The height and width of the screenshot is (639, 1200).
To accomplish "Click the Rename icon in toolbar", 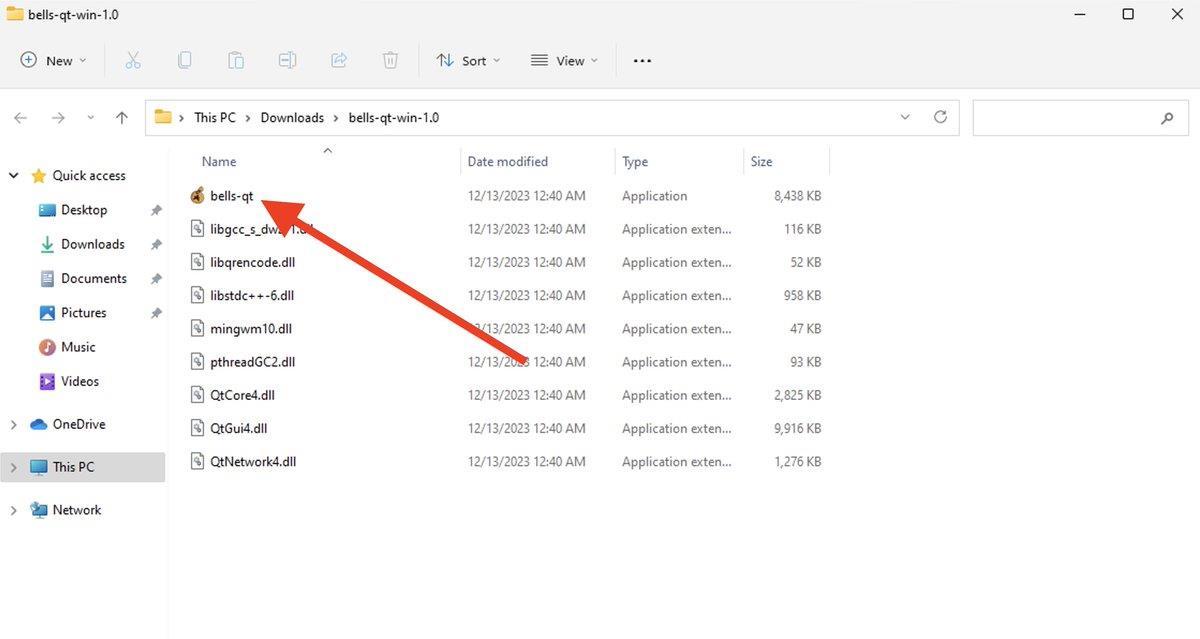I will (x=287, y=60).
